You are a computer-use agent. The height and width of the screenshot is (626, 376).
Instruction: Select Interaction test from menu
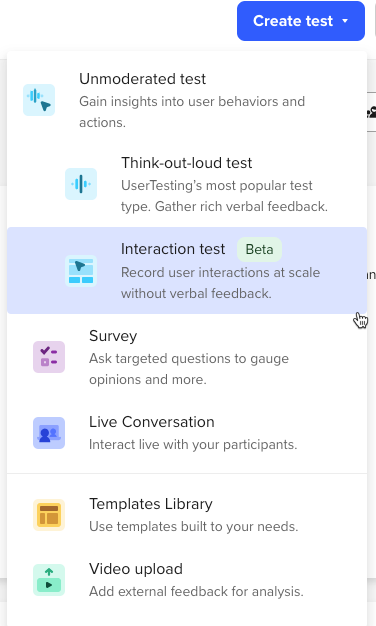click(x=187, y=271)
